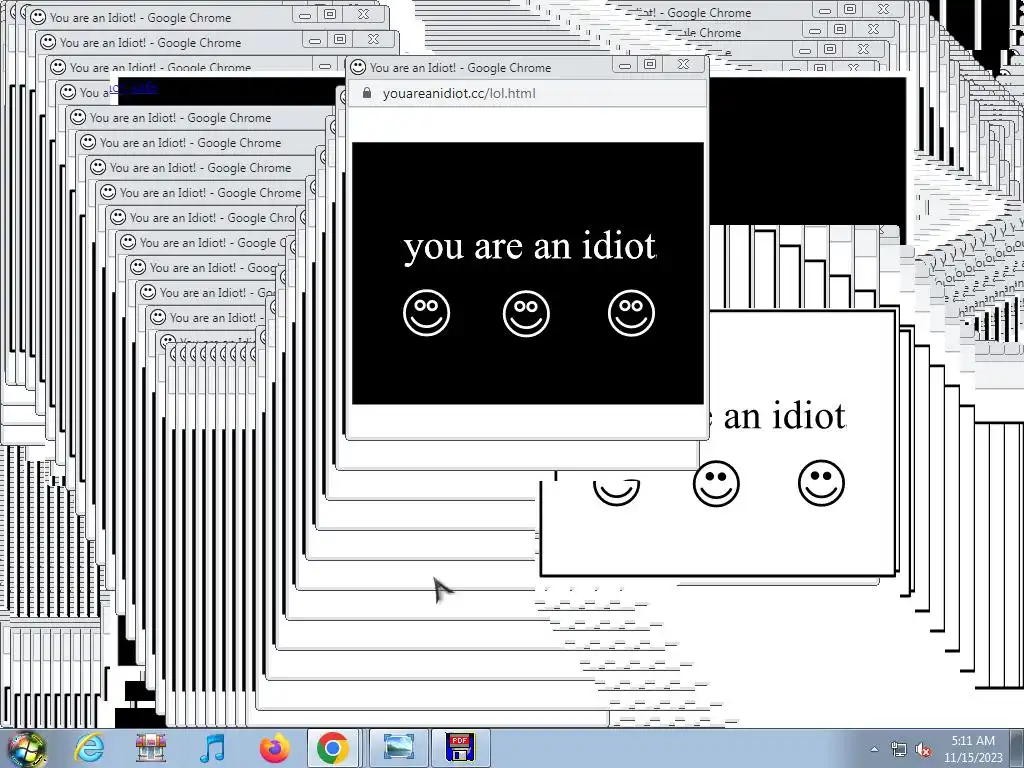Click the middle smiley on the black page

(x=526, y=313)
